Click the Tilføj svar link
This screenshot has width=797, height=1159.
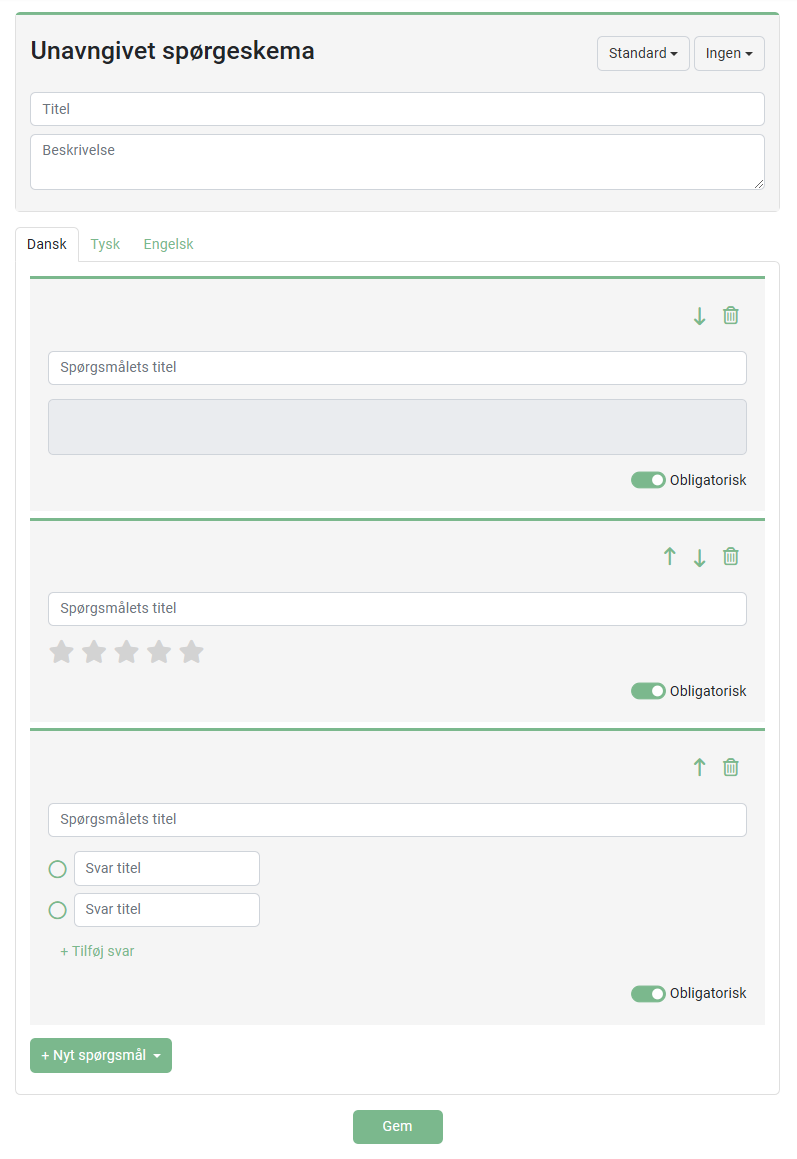click(97, 952)
